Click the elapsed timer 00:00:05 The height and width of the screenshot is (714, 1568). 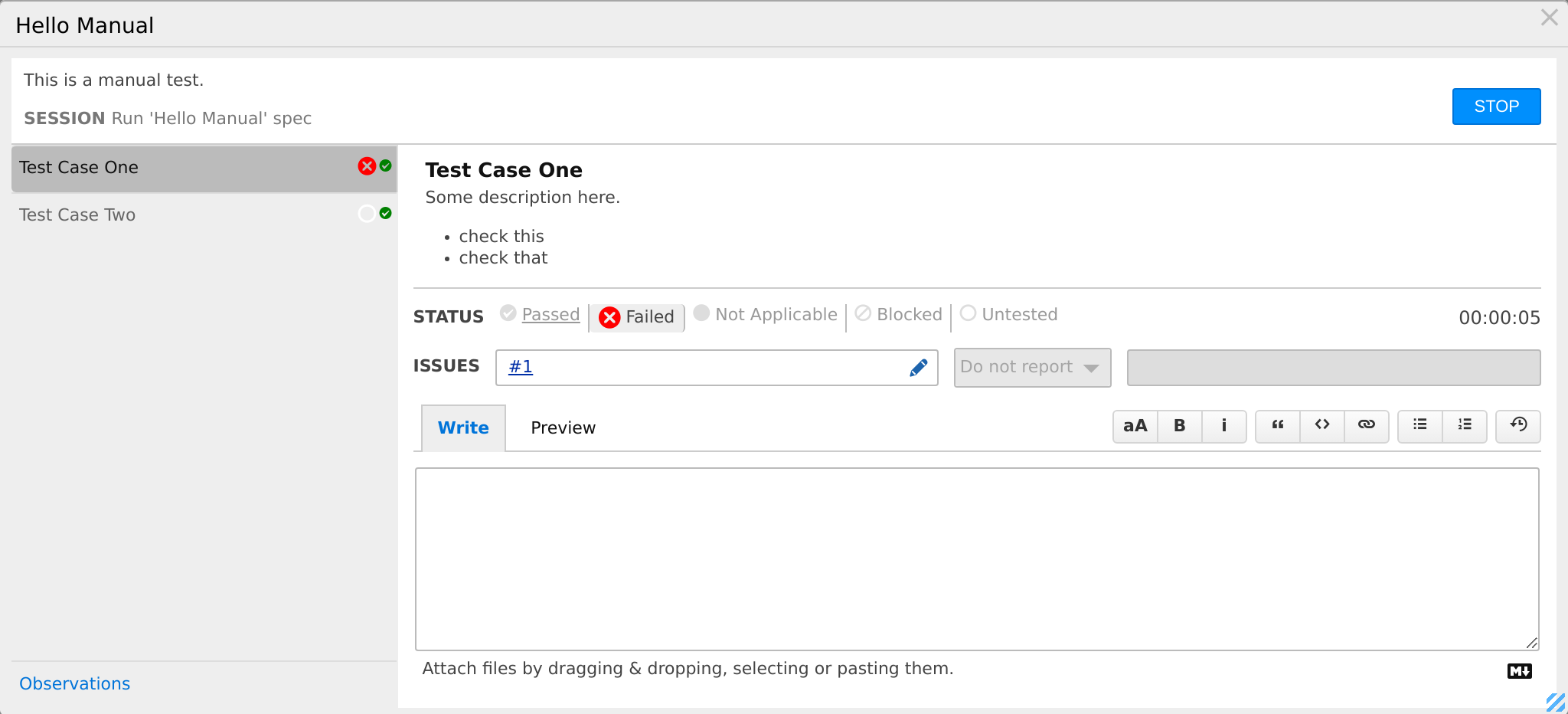[1499, 318]
